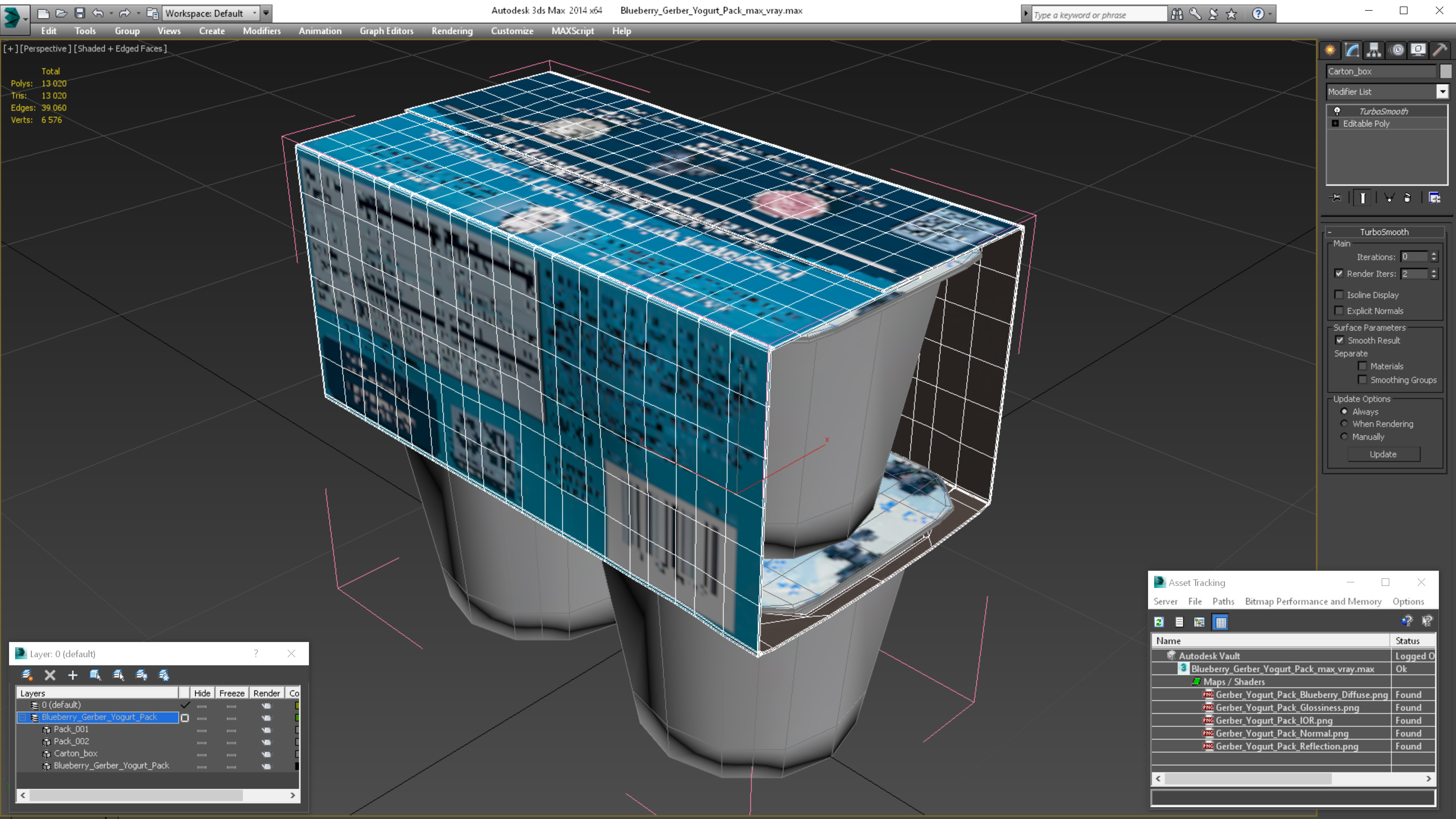Open the Motion command panel tab

(1397, 51)
